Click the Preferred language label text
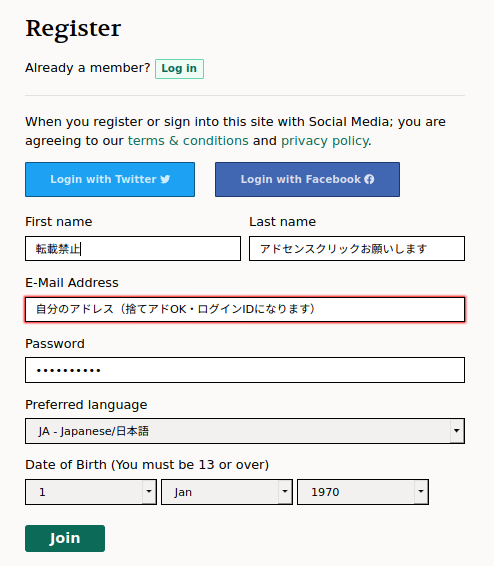The image size is (494, 566). pyautogui.click(x=86, y=405)
